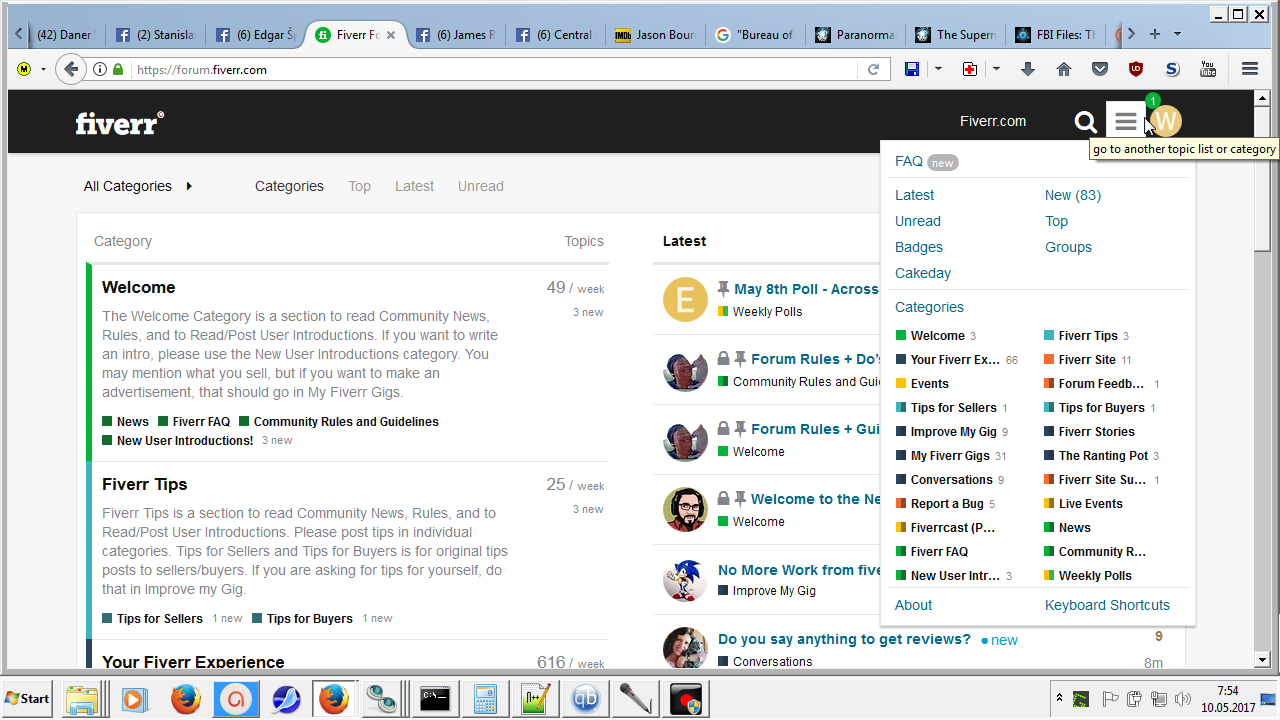
Task: Go to the browser home icon
Action: (x=1064, y=69)
